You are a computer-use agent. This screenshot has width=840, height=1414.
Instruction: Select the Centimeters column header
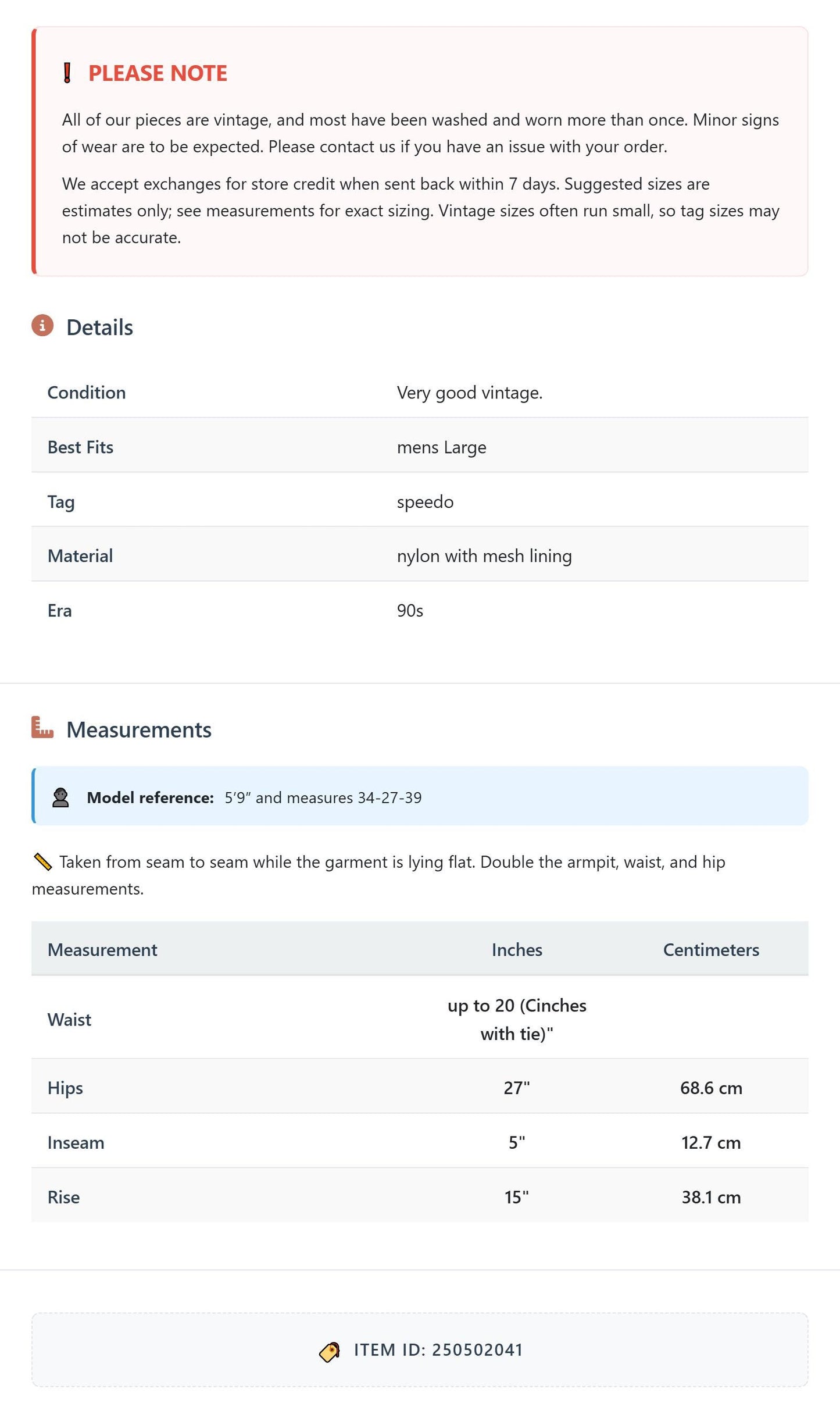click(711, 950)
